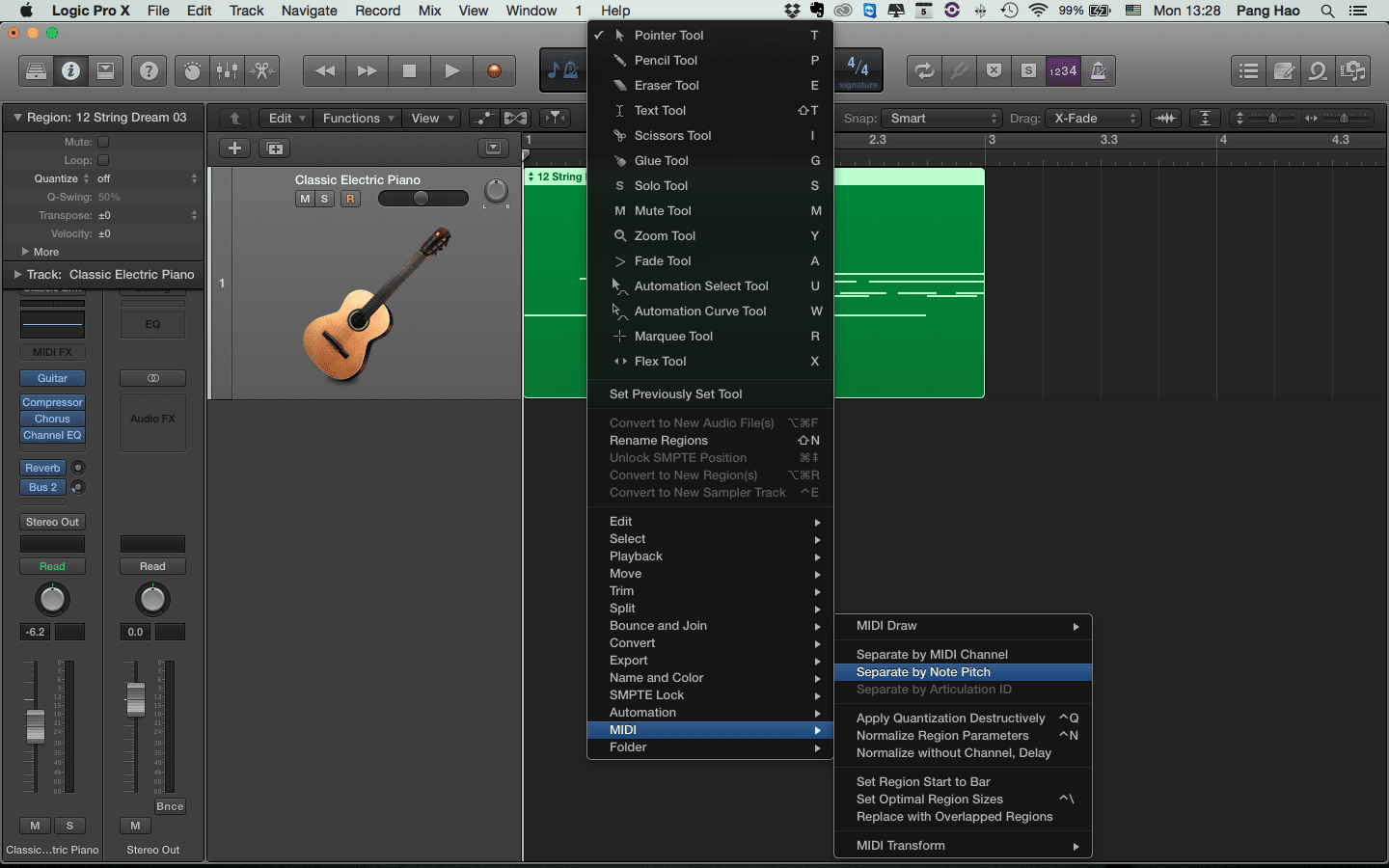
Task: Toggle channel strip S solo button
Action: tap(69, 826)
